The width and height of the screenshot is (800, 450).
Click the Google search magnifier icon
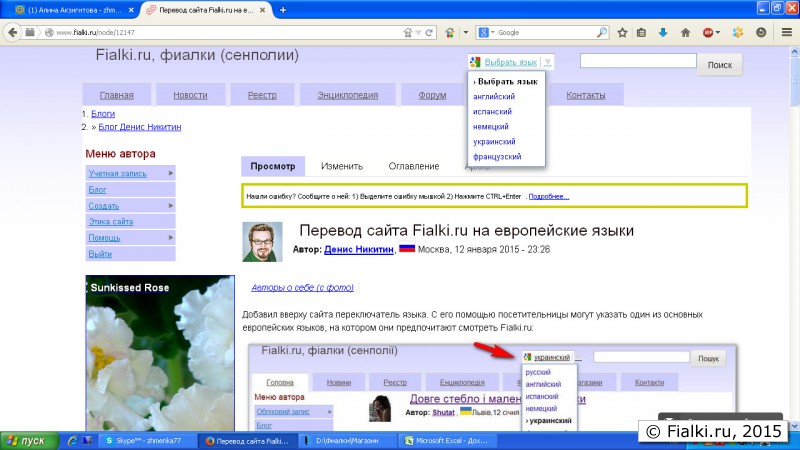(602, 32)
